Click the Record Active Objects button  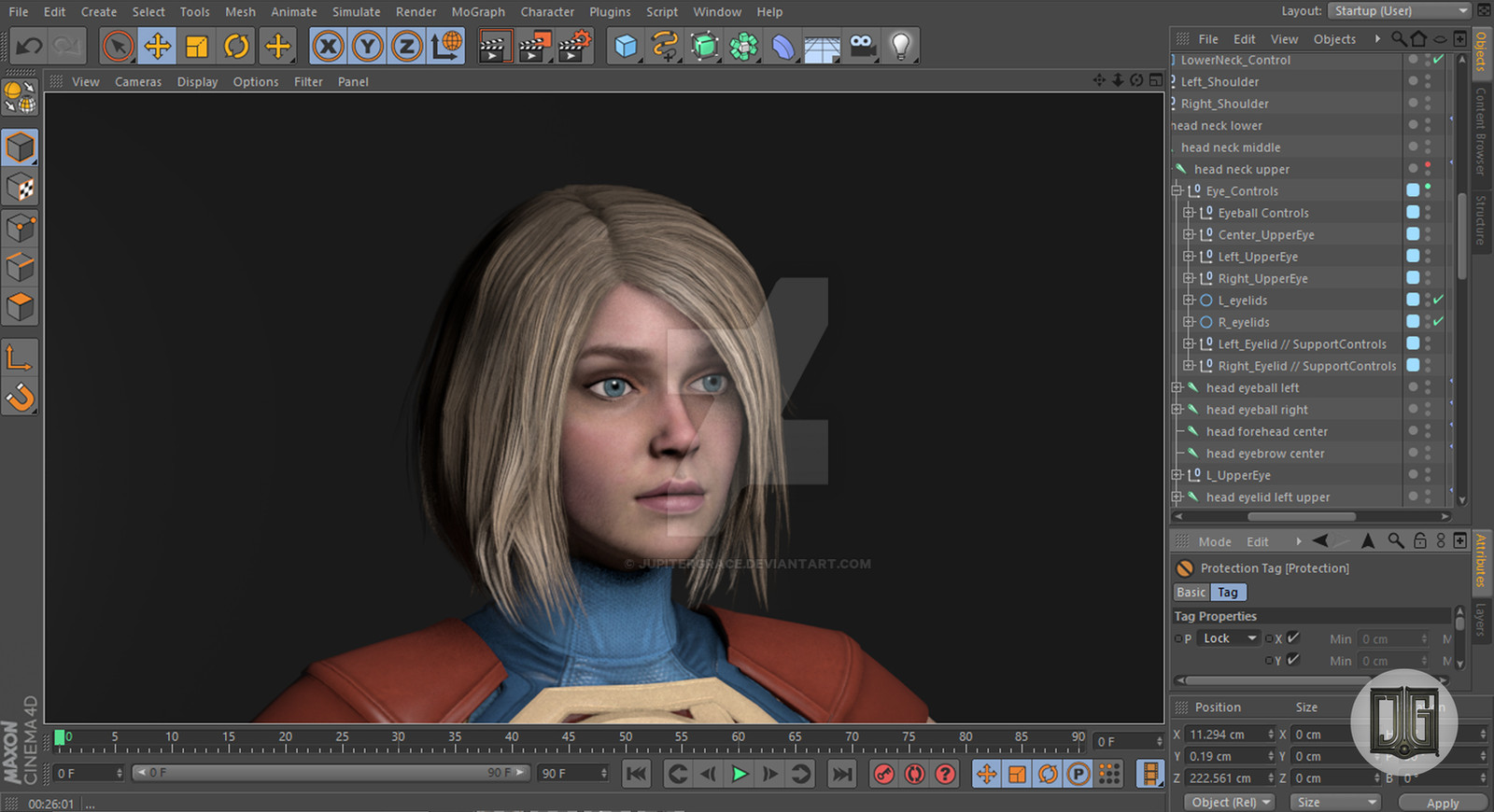(883, 774)
